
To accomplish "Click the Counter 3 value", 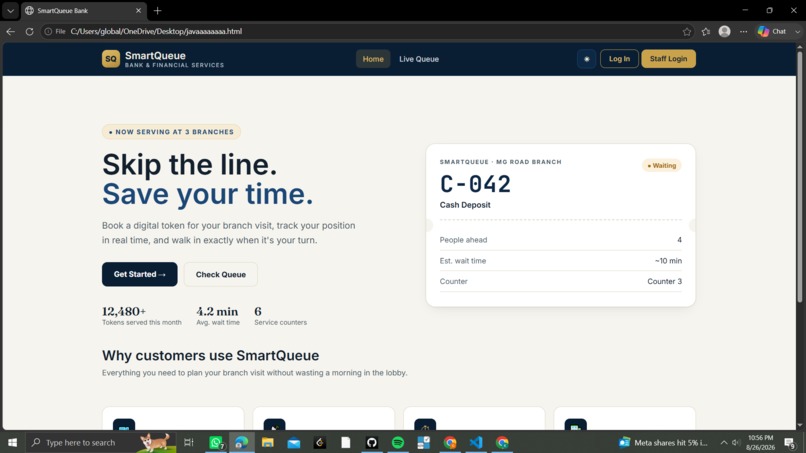I will click(x=664, y=281).
